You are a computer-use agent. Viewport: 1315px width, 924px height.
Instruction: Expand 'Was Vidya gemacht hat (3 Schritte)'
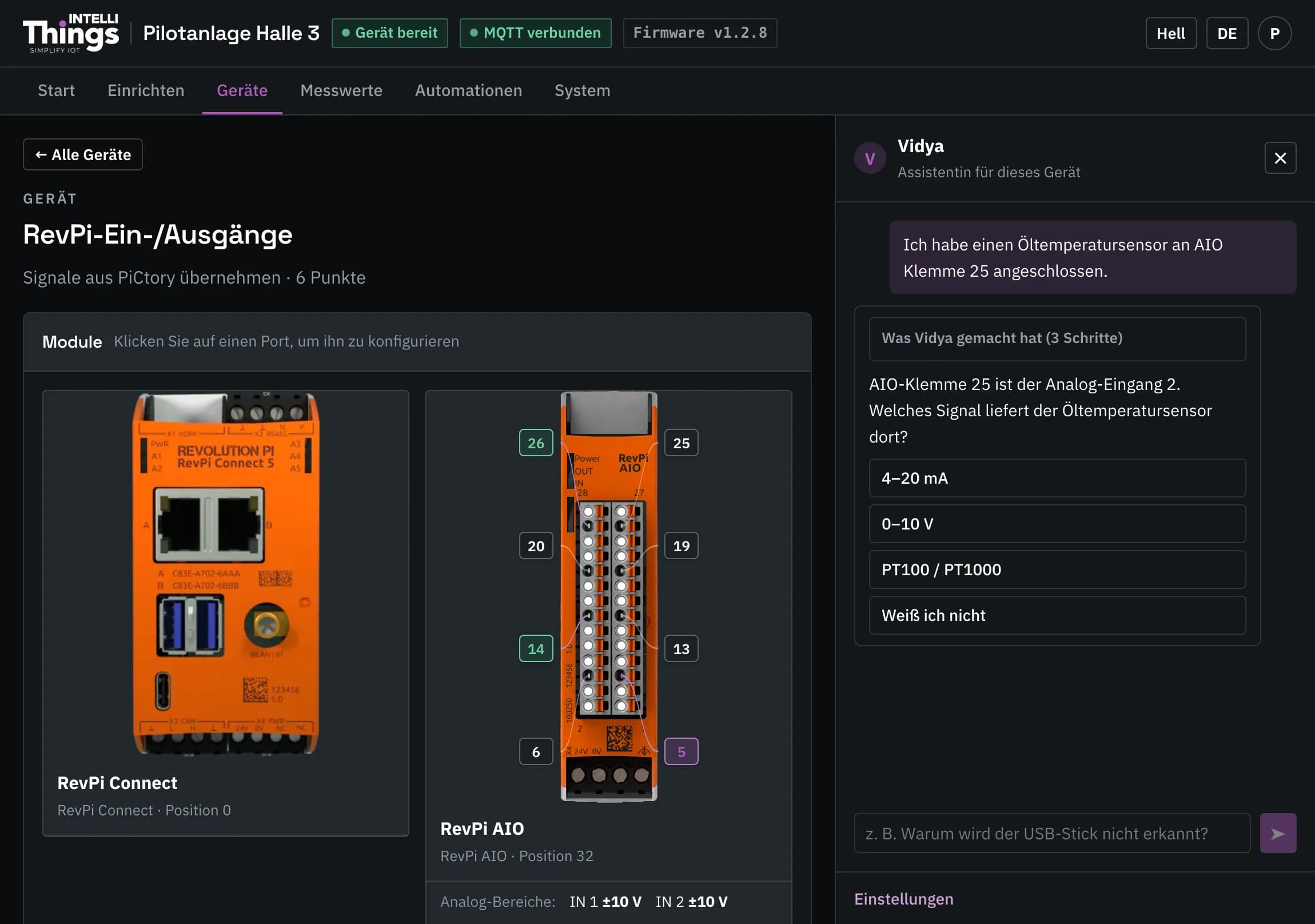[x=1057, y=338]
